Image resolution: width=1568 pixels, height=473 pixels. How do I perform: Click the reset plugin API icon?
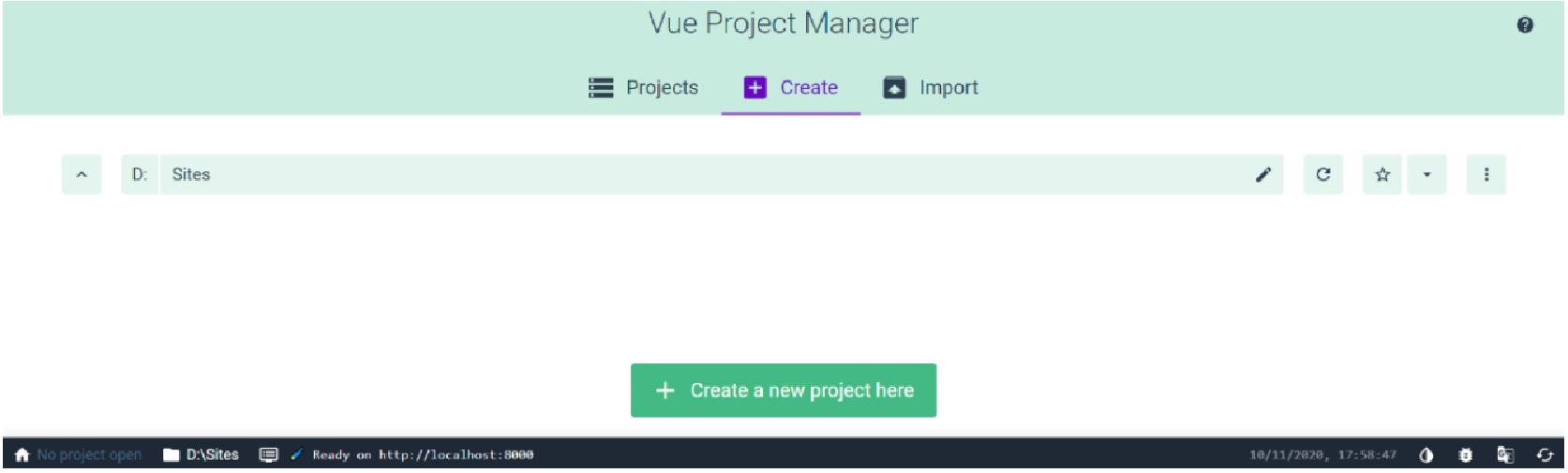point(1545,455)
